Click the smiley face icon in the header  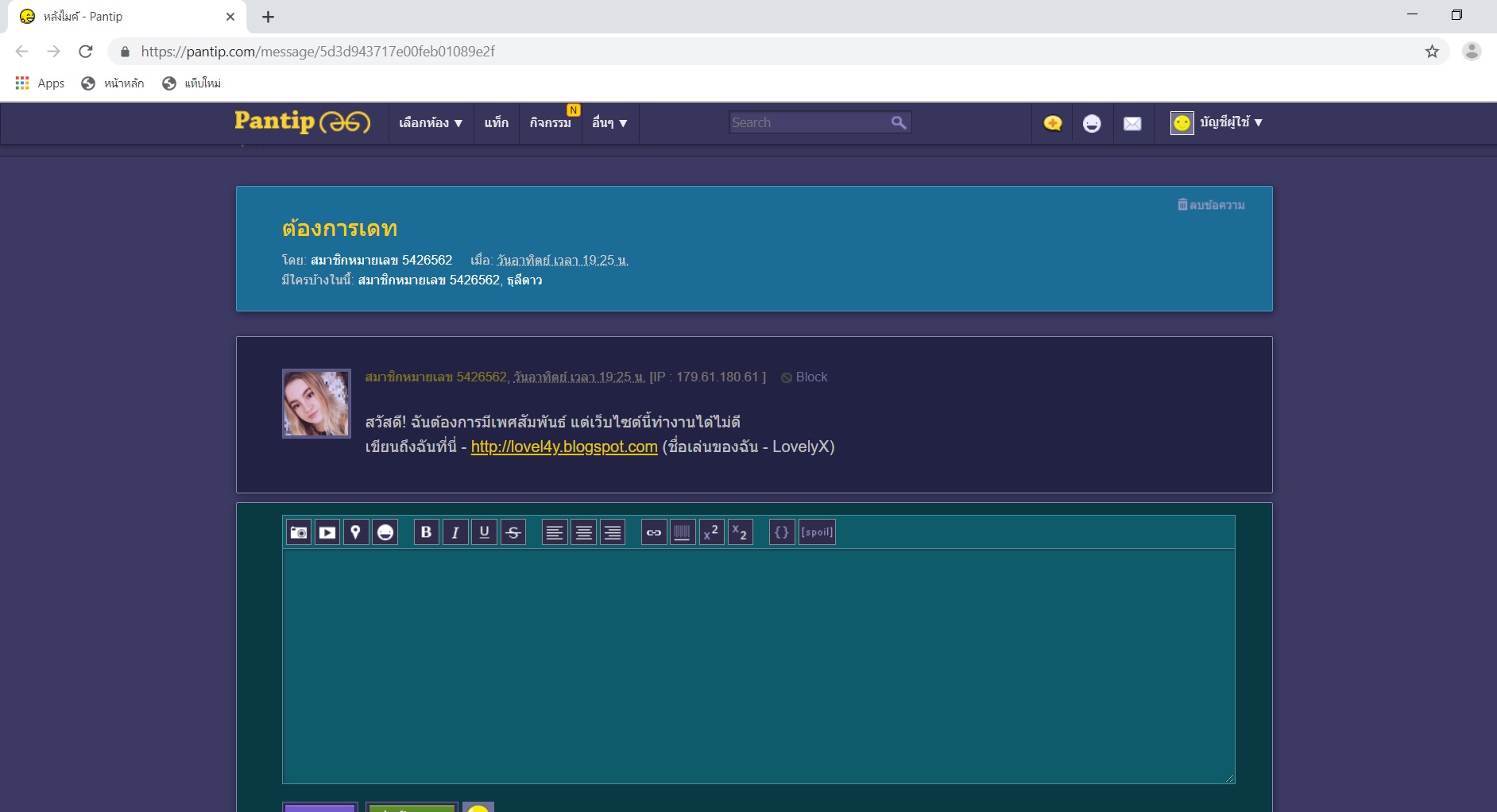point(1092,123)
